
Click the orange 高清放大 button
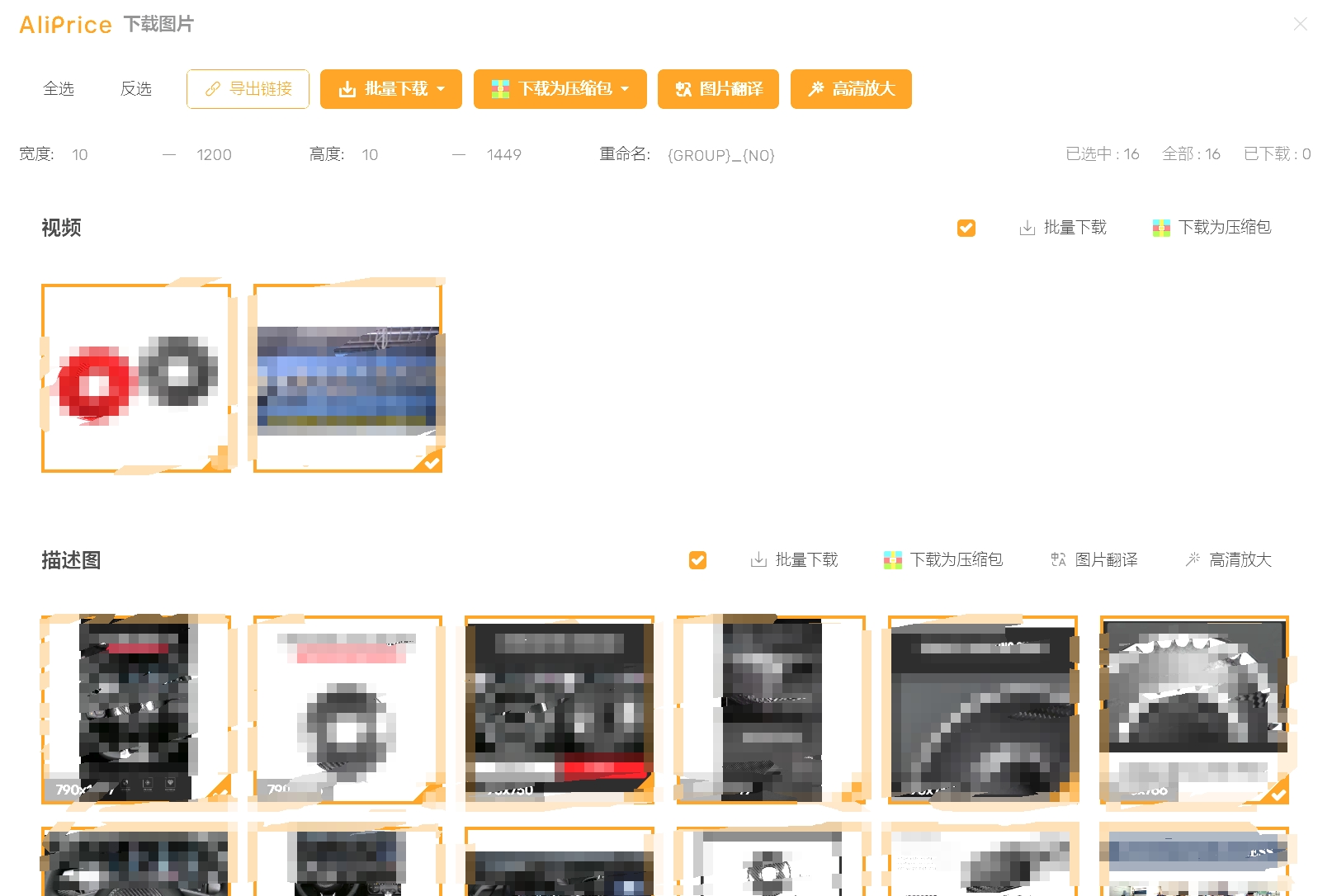point(851,89)
